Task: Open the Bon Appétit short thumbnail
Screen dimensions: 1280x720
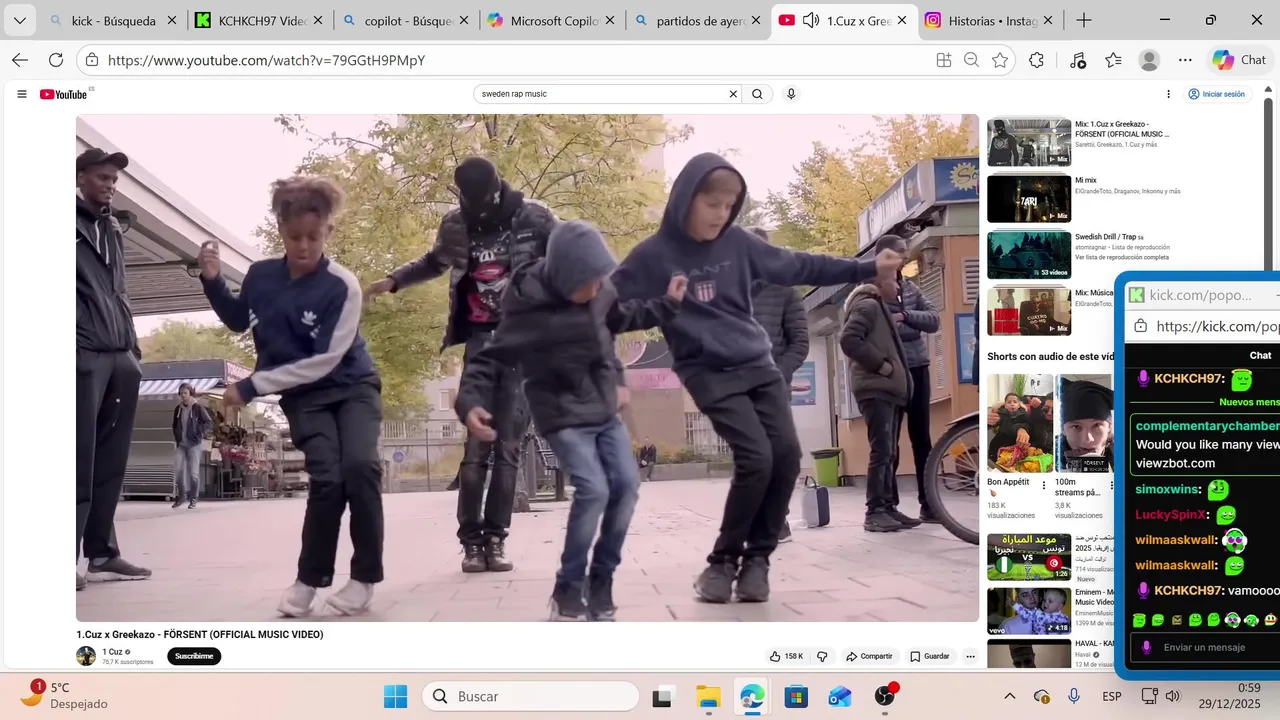Action: [1020, 423]
